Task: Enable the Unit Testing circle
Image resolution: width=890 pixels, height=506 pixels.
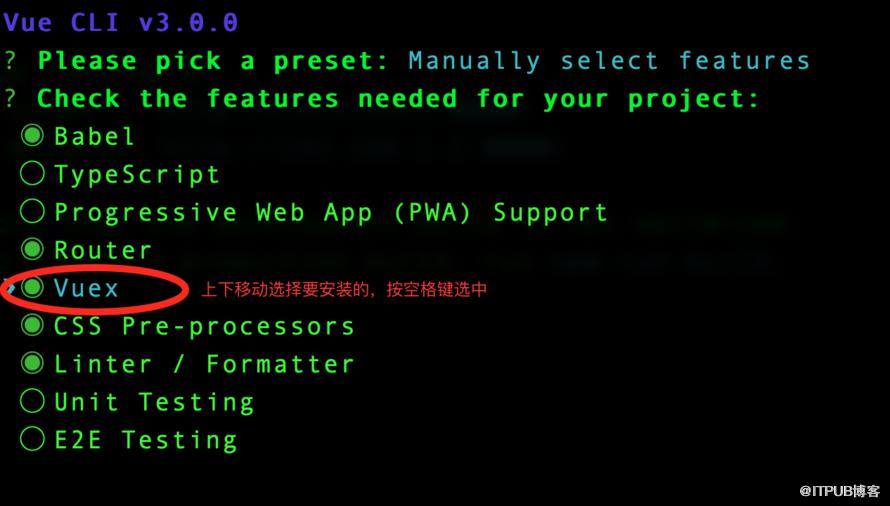Action: click(32, 401)
